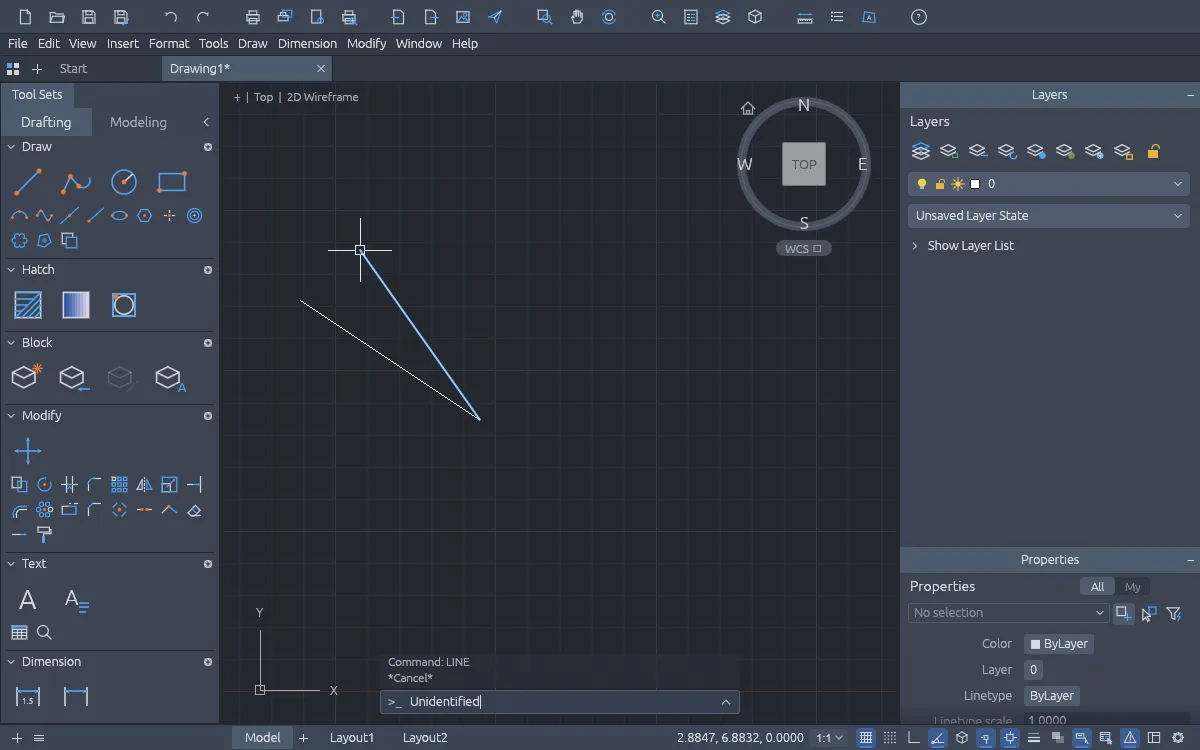Open the Unsaved Layer State dropdown
Viewport: 1200px width, 750px height.
pyautogui.click(x=1049, y=215)
